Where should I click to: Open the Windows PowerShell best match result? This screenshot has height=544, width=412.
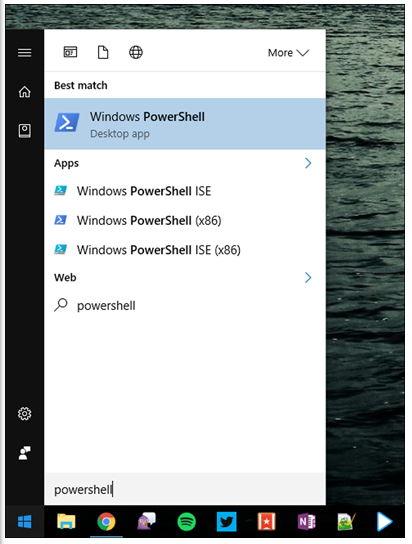pyautogui.click(x=185, y=124)
